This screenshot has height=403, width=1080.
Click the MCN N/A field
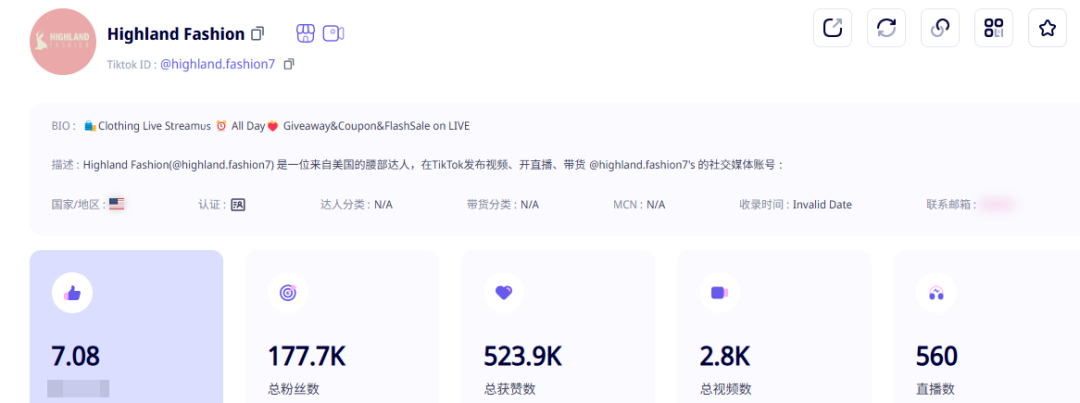coord(639,205)
